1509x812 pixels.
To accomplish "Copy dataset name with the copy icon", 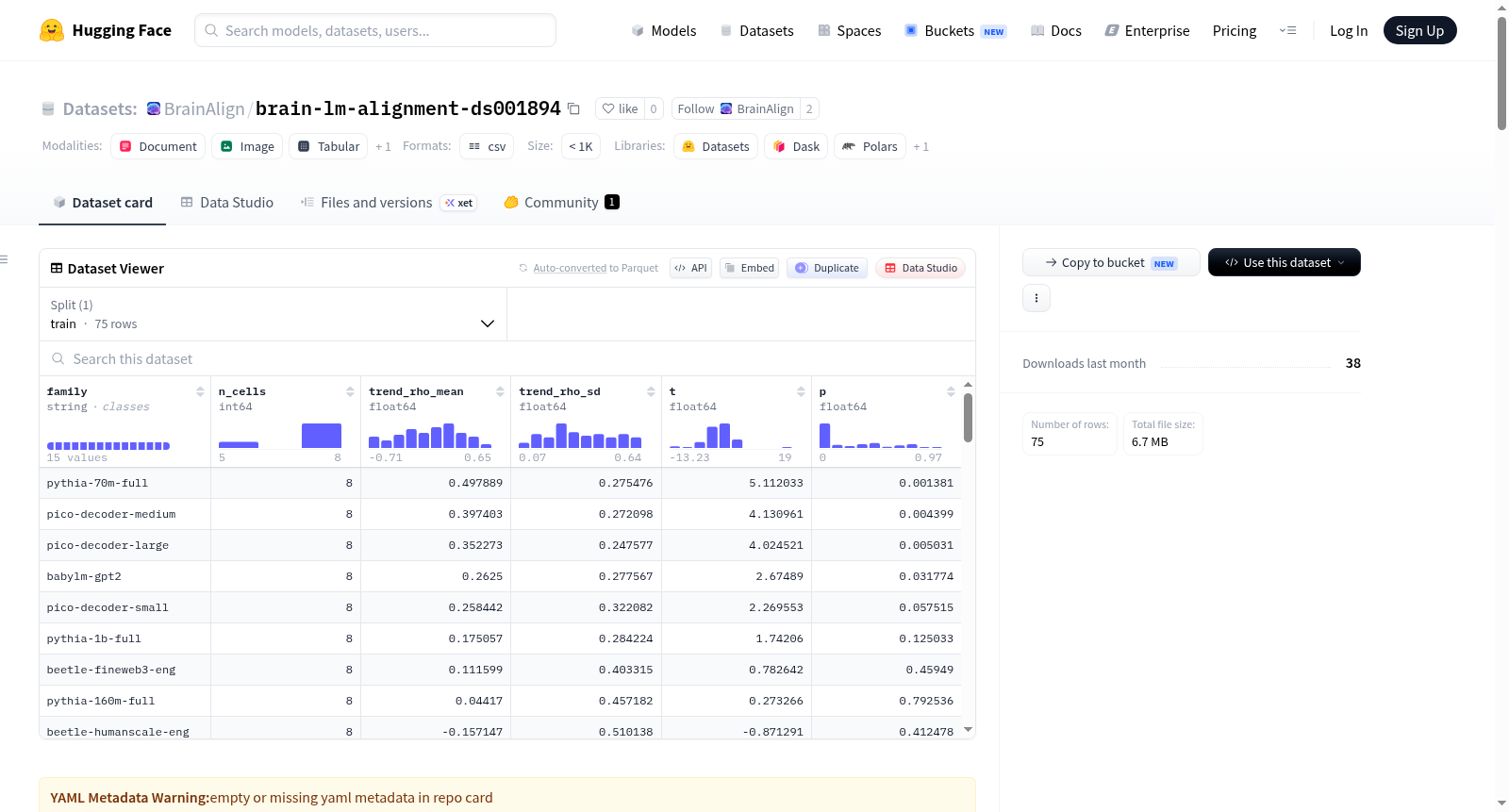I will pyautogui.click(x=573, y=108).
